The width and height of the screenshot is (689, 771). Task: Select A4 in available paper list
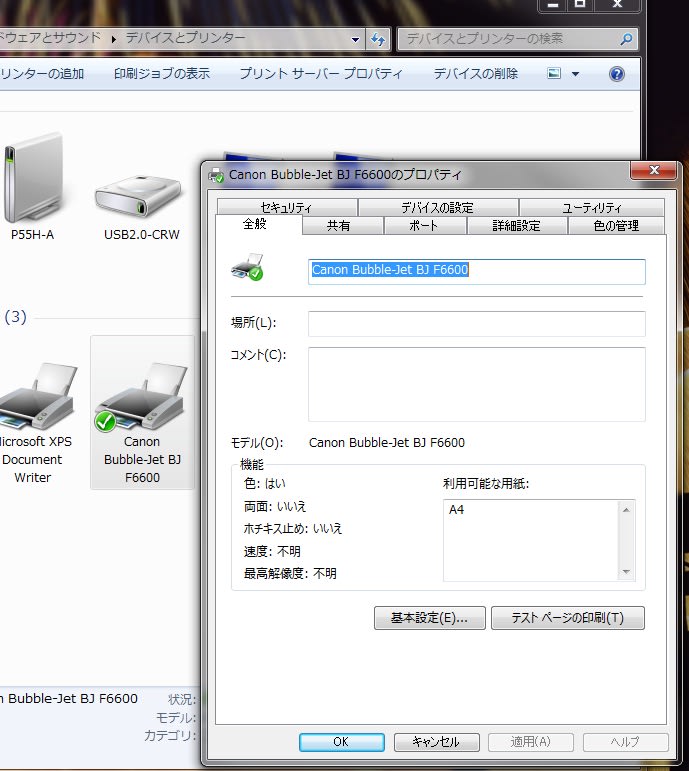coord(456,509)
